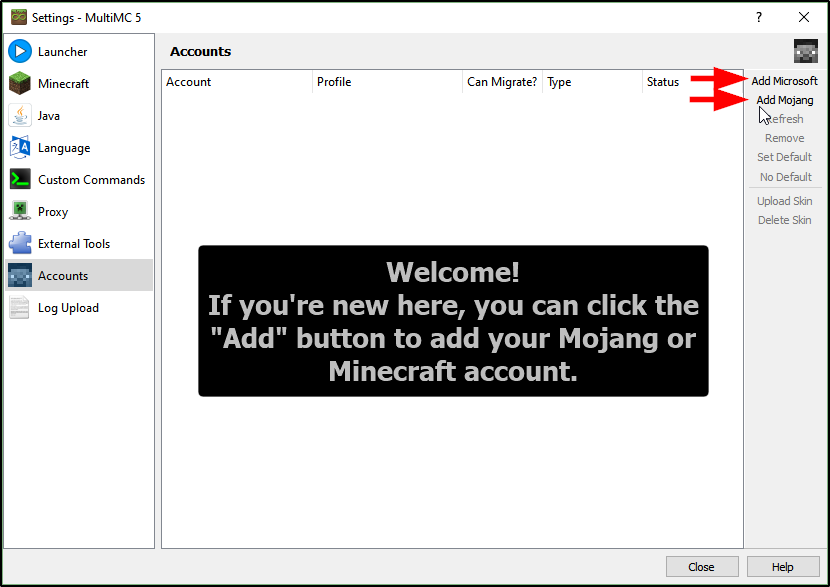Click the External Tools puzzle piece icon
The width and height of the screenshot is (830, 587).
click(20, 243)
